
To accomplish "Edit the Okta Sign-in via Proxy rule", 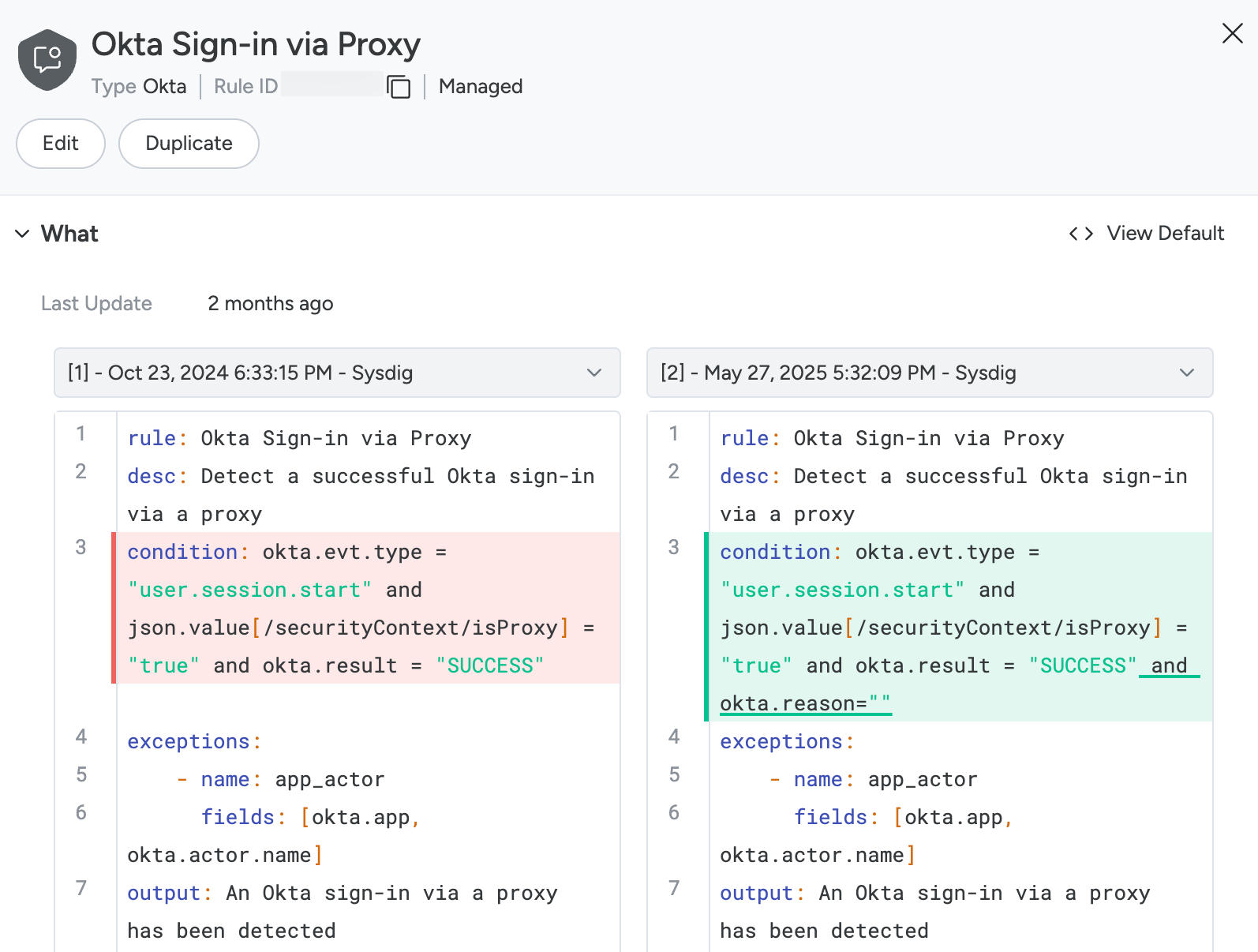I will pos(61,144).
